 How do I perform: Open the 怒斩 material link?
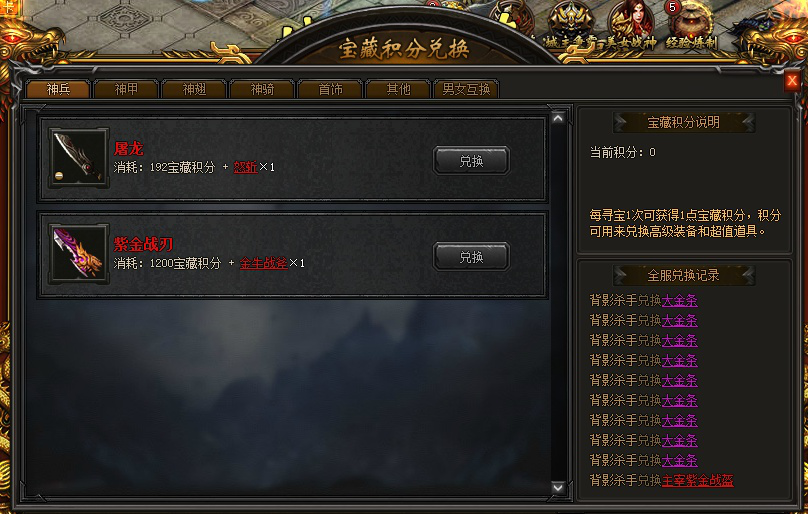(x=245, y=167)
